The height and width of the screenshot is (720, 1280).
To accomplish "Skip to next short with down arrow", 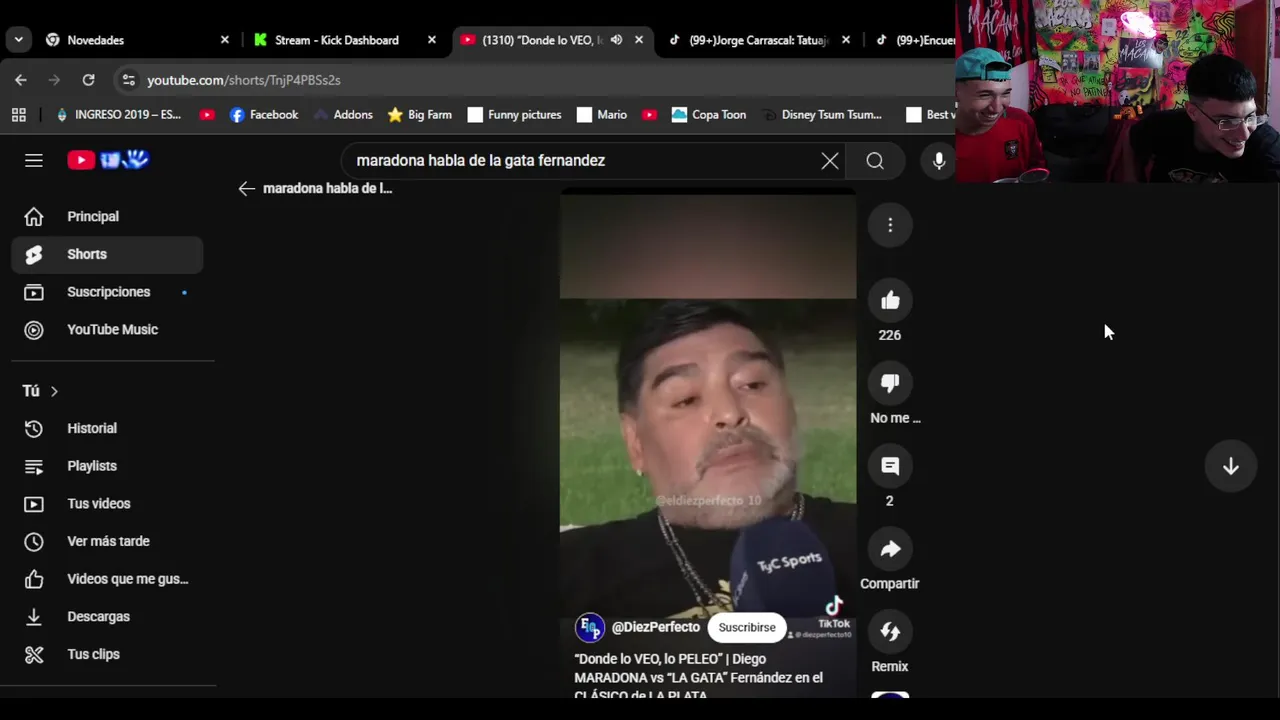I will coord(1231,467).
